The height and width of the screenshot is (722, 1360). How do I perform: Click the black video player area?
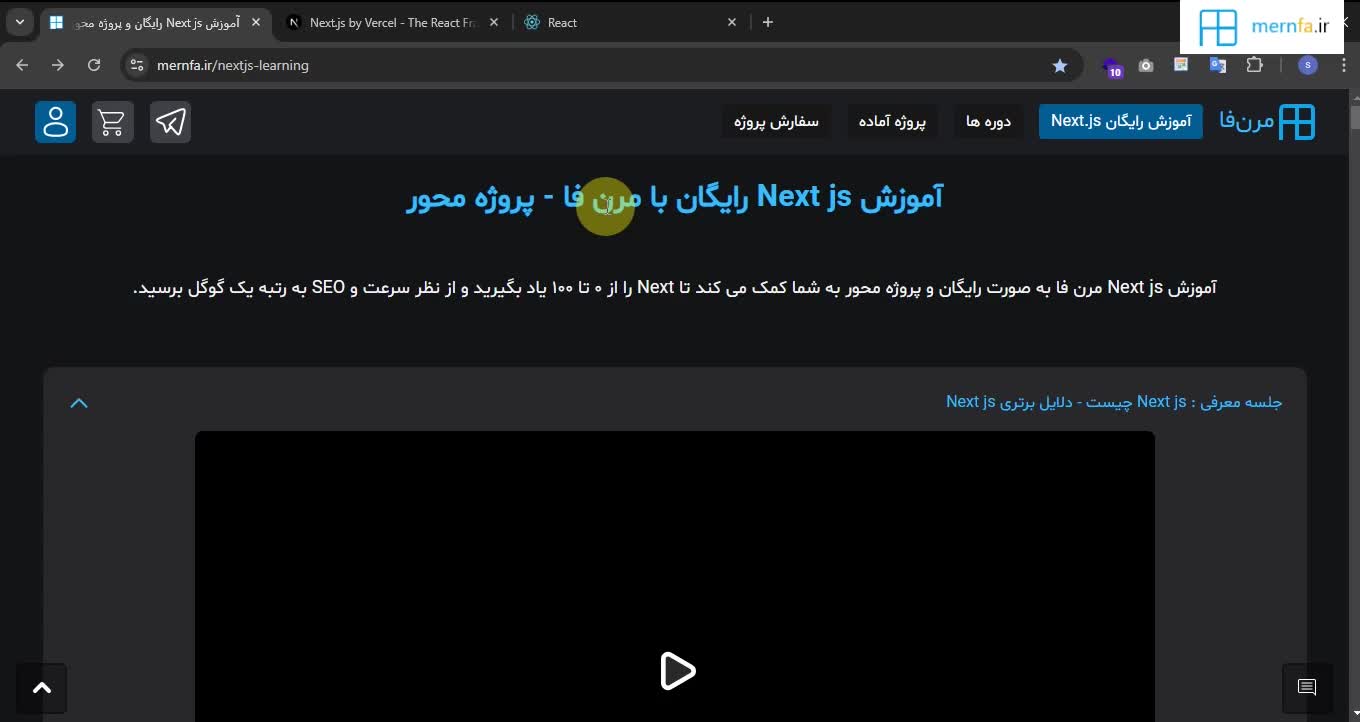675,576
